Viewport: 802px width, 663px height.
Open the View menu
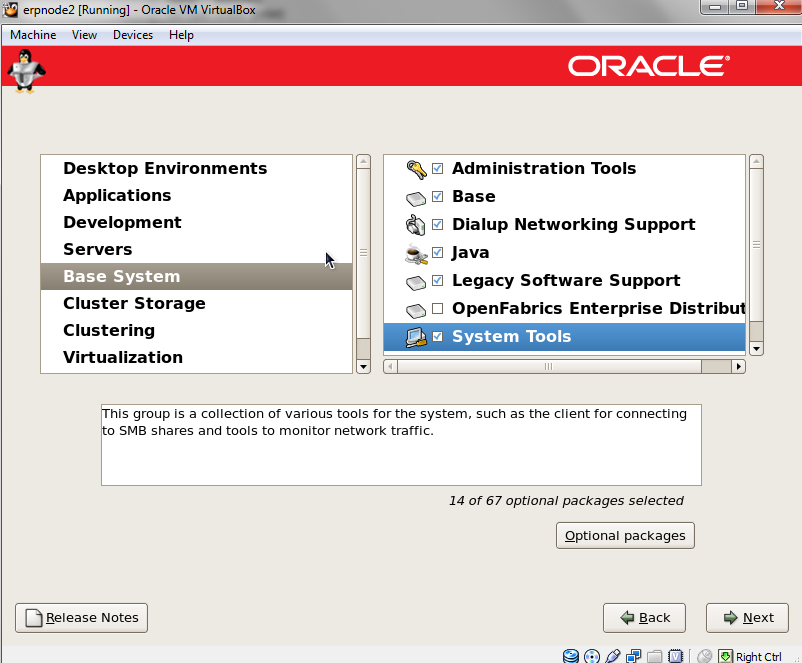(84, 35)
